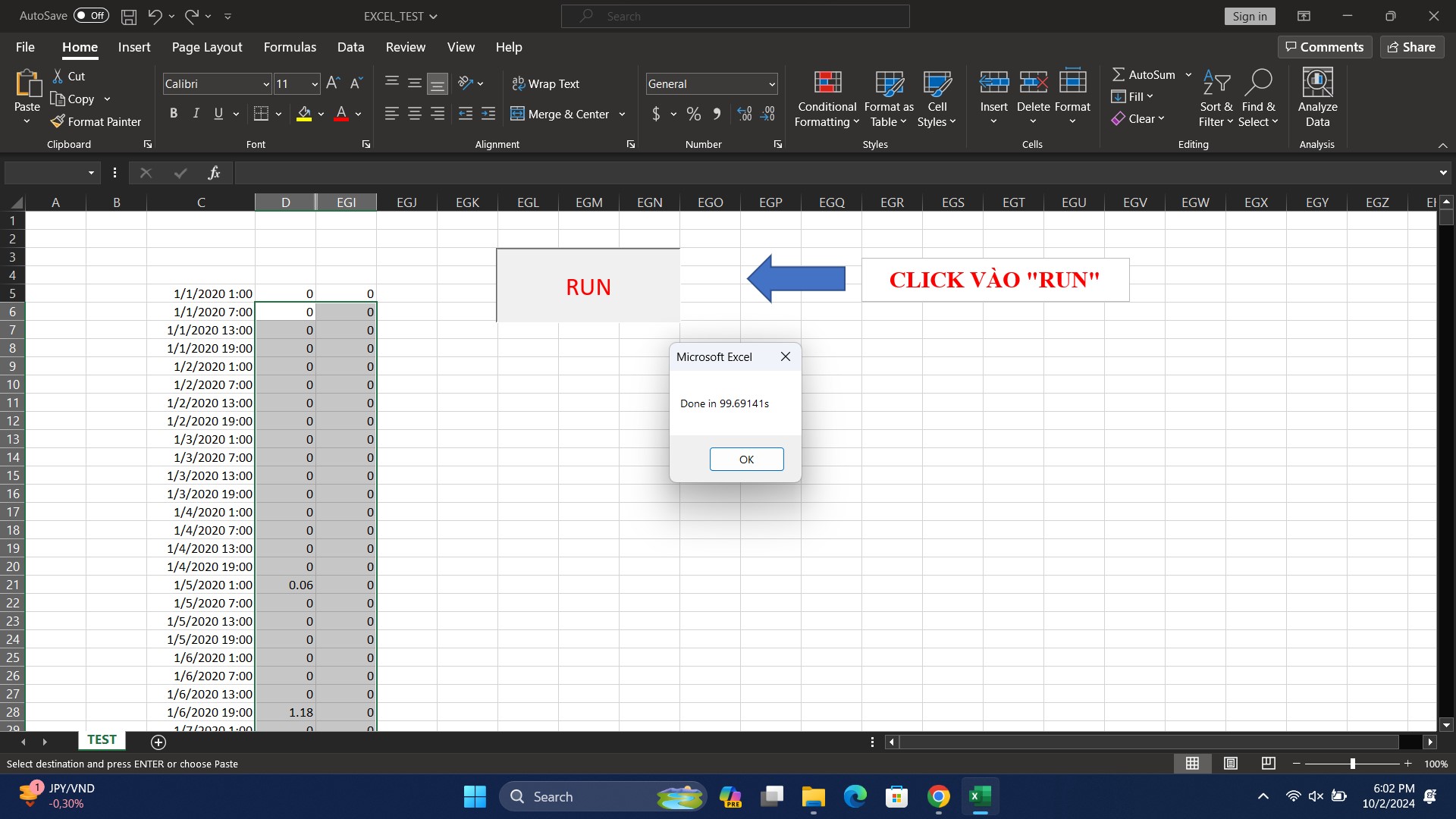Click the Save icon in title bar
This screenshot has width=1456, height=819.
pyautogui.click(x=129, y=16)
